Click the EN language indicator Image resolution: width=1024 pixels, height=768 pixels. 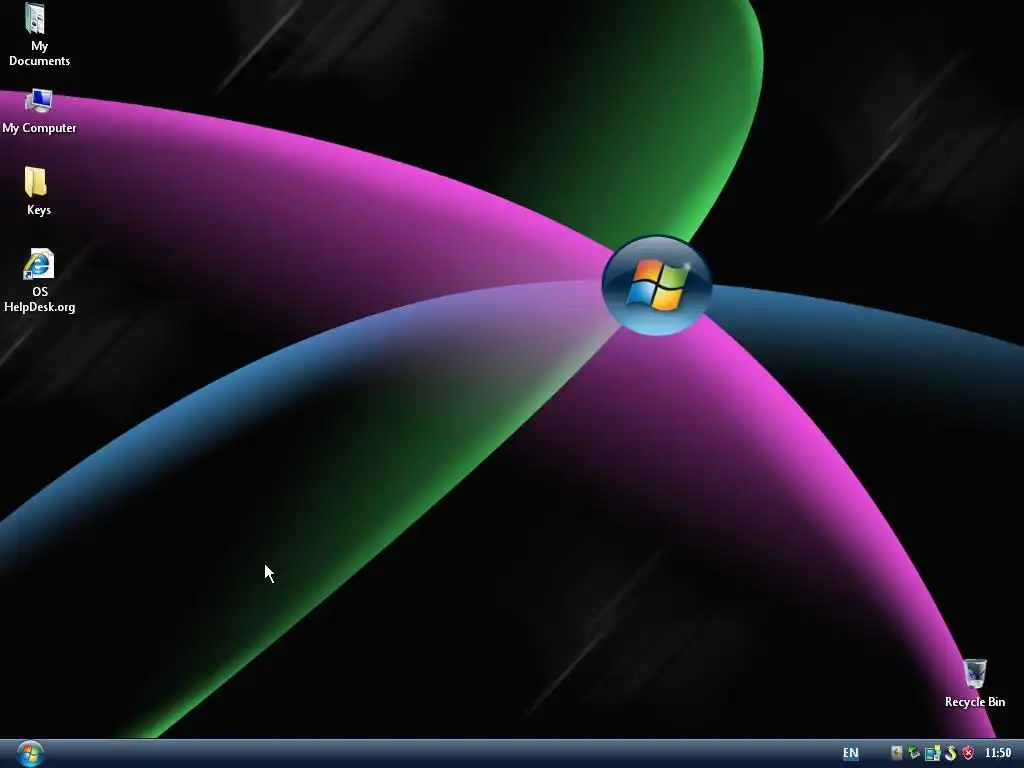click(850, 753)
